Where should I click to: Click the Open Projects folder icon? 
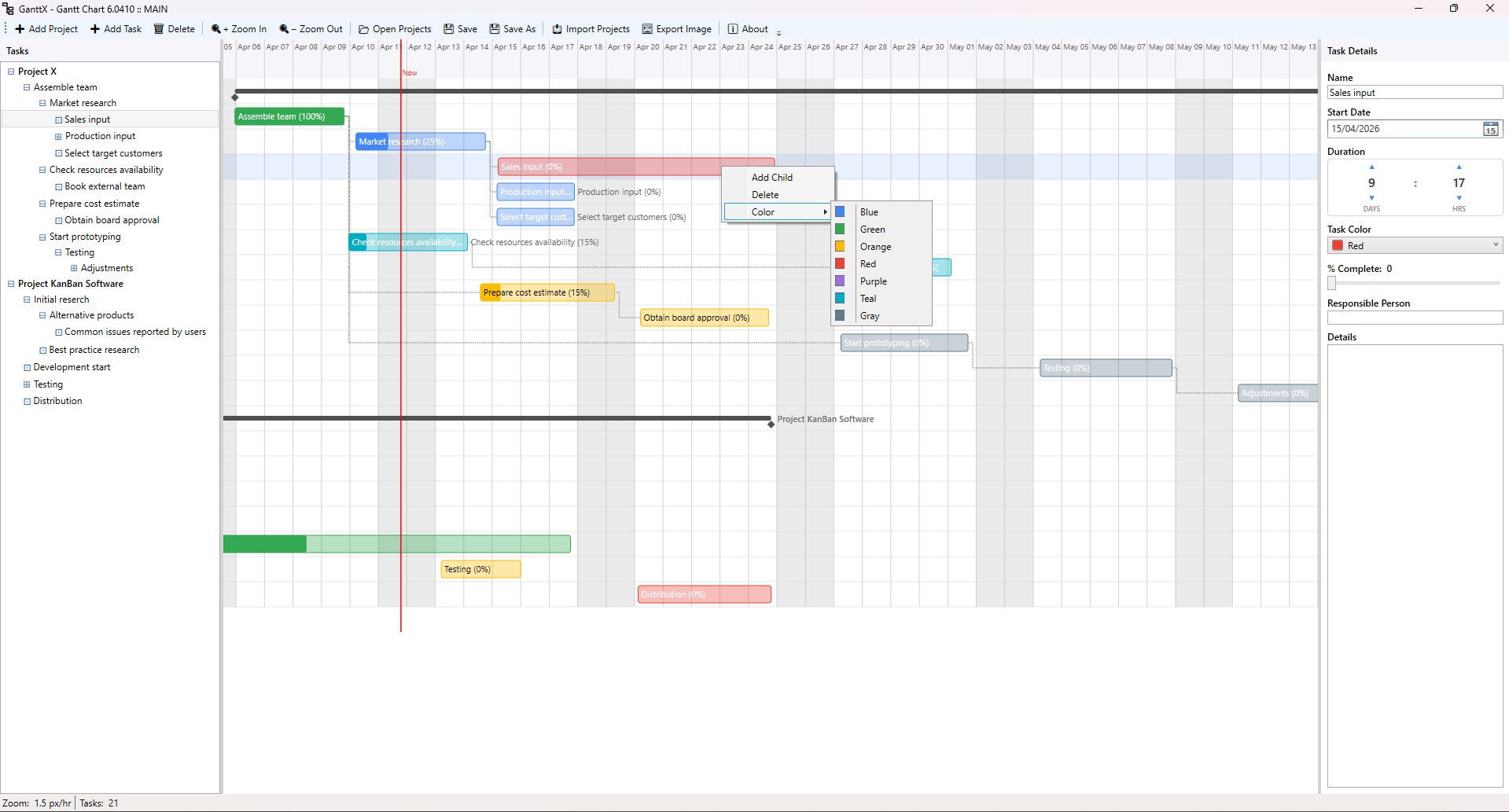tap(364, 29)
